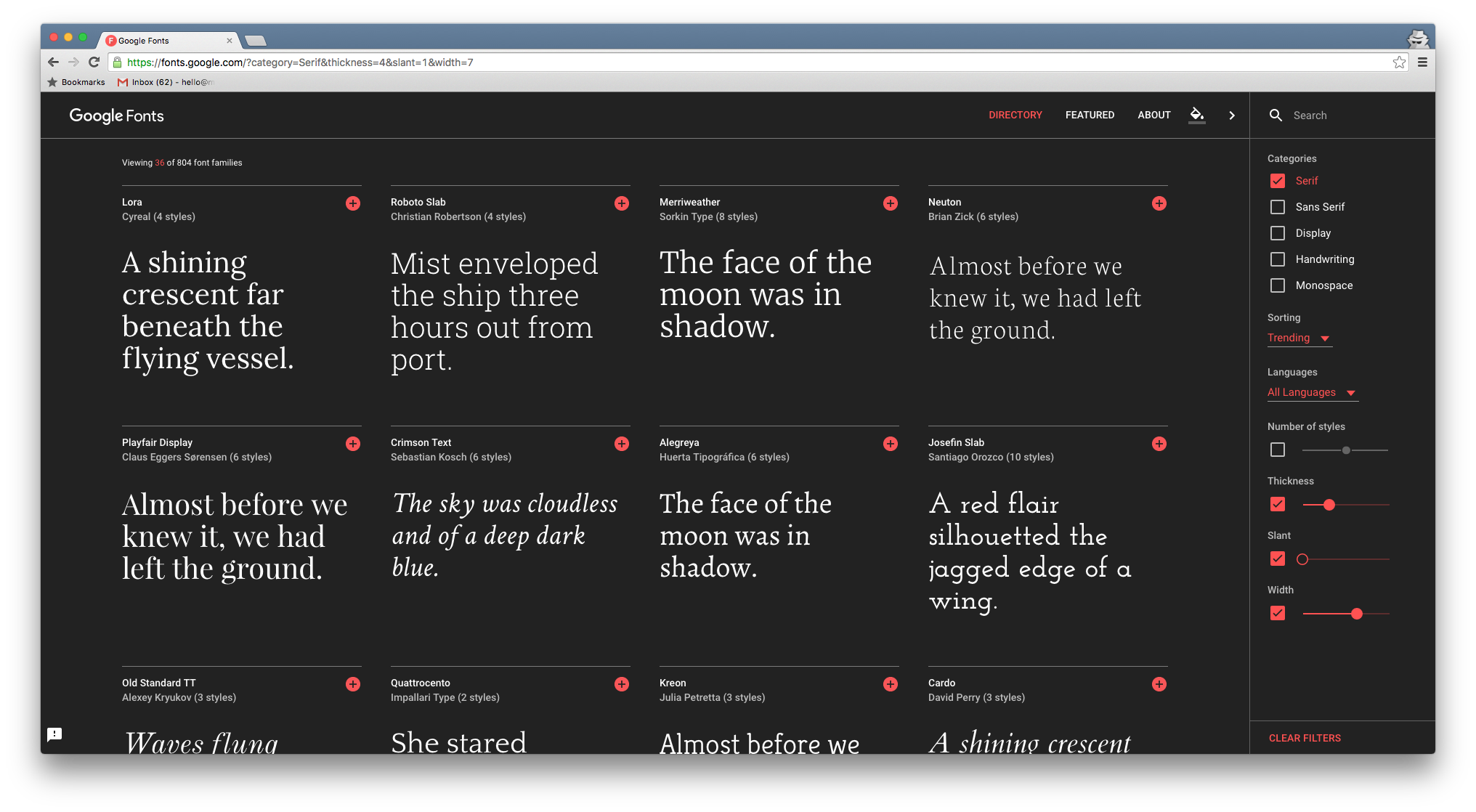
Task: Click the Google Fonts logo
Action: tap(116, 115)
